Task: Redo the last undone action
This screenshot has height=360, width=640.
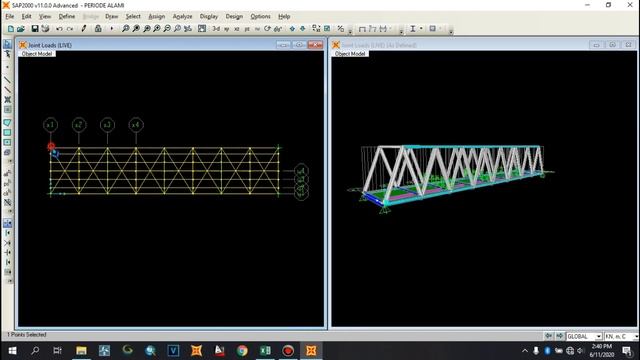Action: 70,29
